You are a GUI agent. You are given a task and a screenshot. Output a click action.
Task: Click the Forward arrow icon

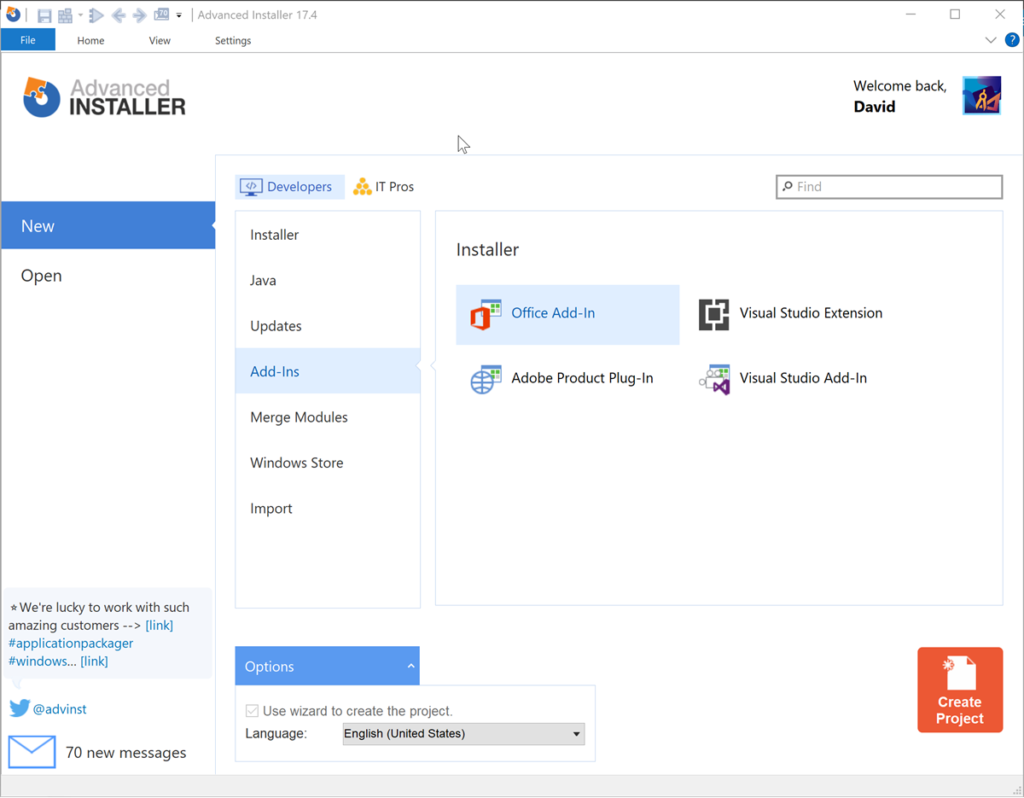(x=139, y=15)
